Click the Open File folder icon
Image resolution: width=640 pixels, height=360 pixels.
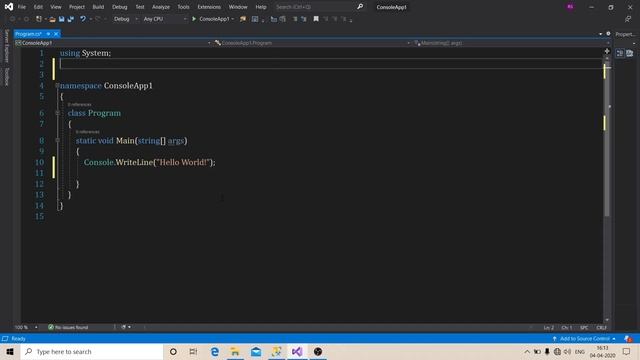52,19
